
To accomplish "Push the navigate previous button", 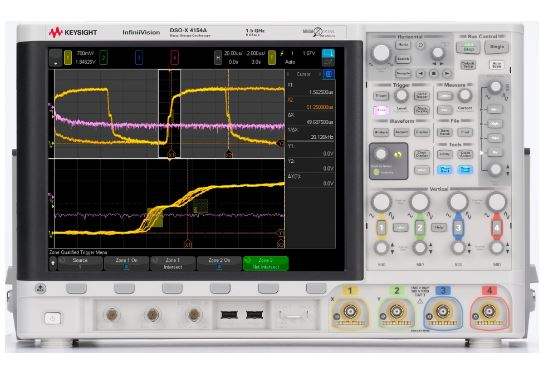I will [x=420, y=74].
